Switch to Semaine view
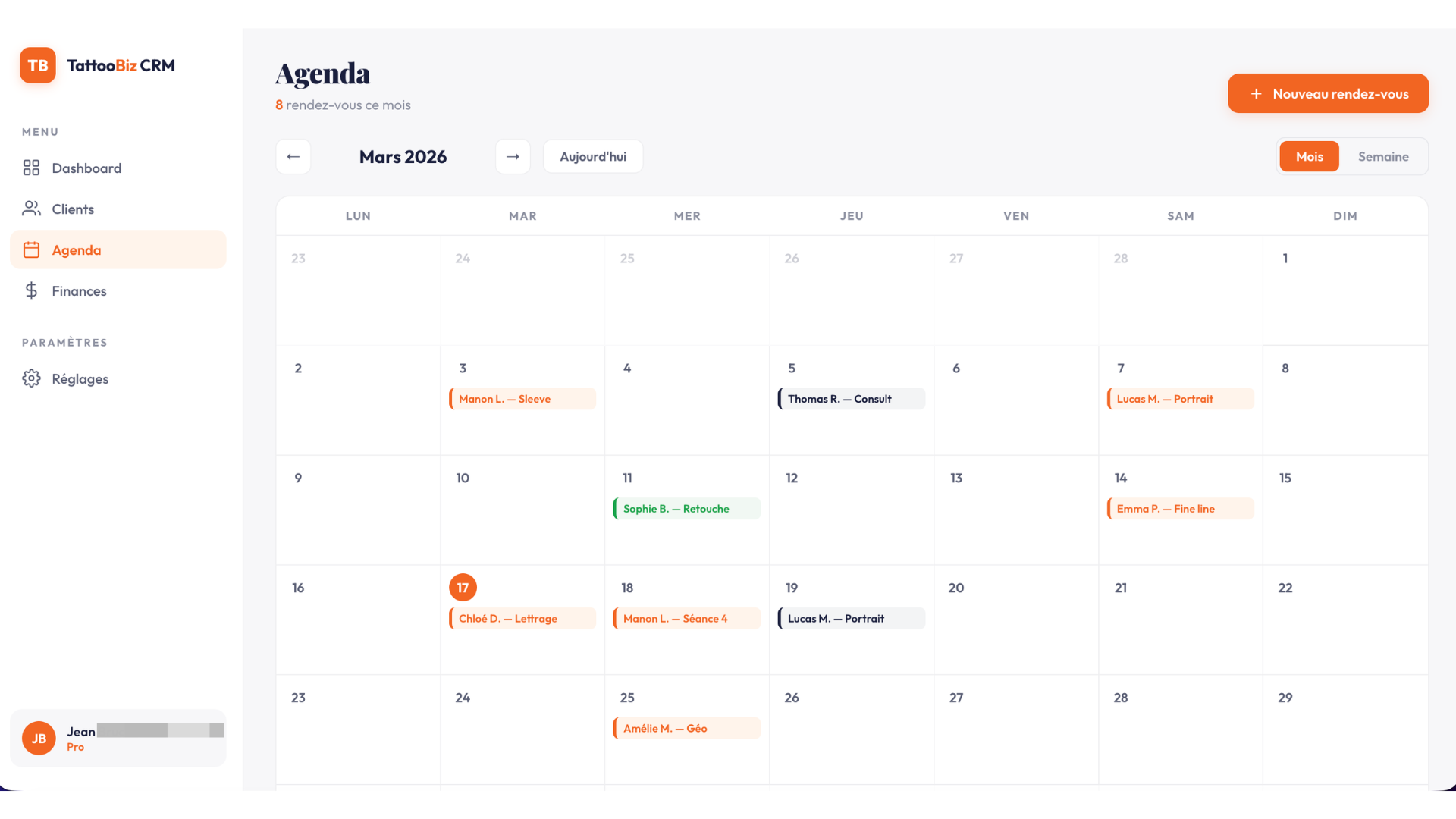 1383,156
